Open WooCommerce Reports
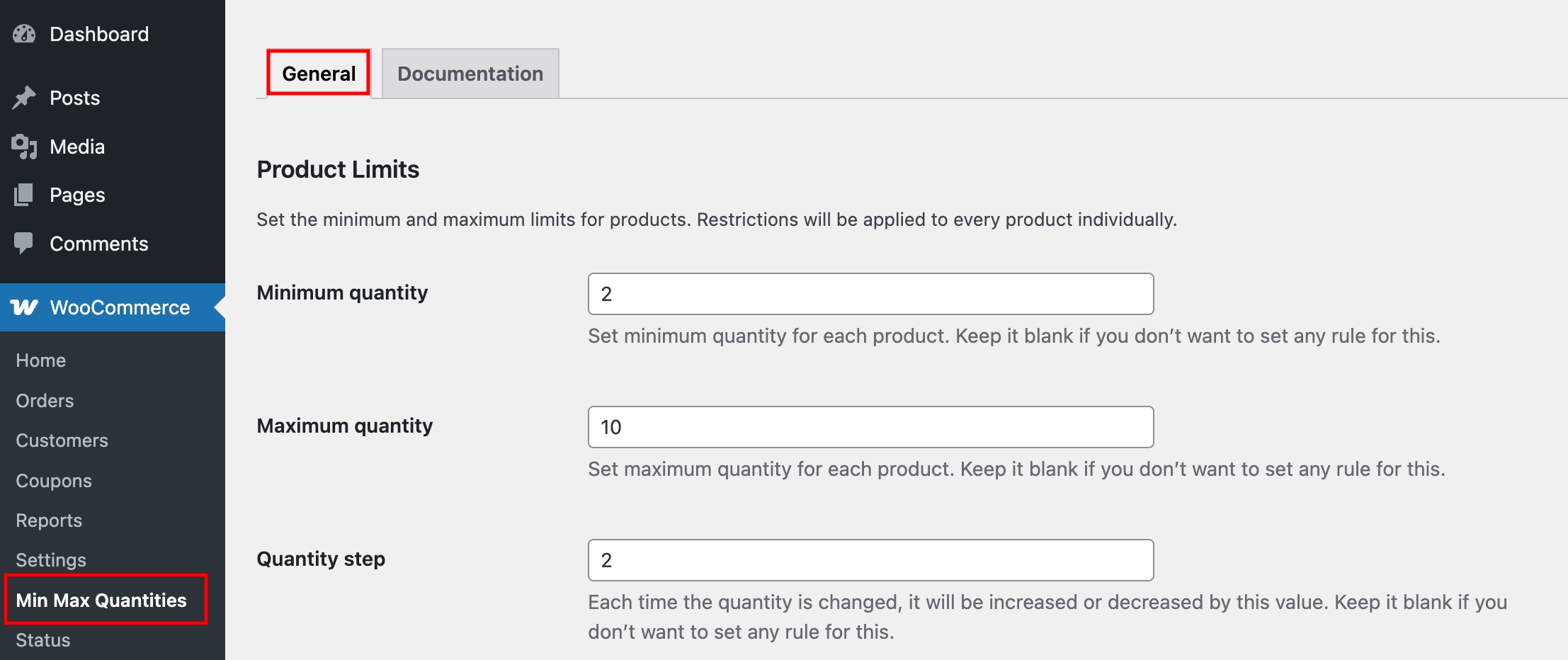 pyautogui.click(x=49, y=520)
